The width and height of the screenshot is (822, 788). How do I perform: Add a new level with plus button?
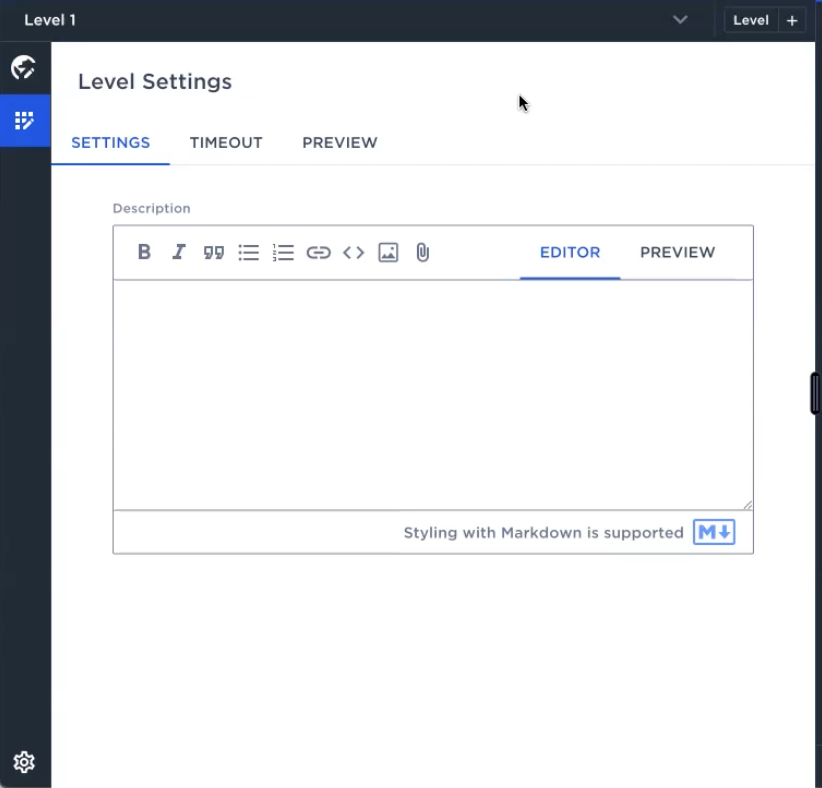coord(792,20)
